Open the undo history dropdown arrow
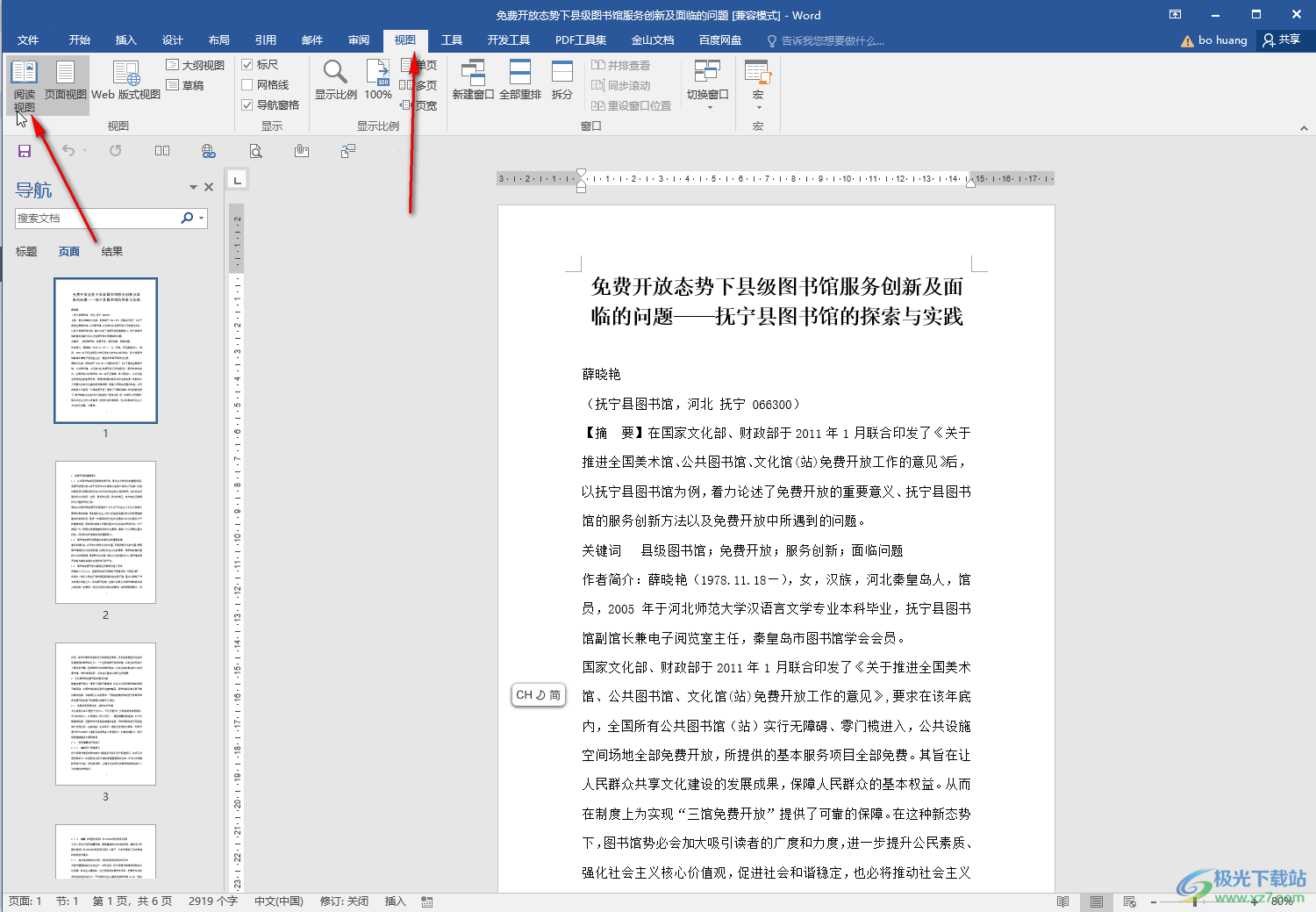The height and width of the screenshot is (912, 1316). tap(85, 151)
